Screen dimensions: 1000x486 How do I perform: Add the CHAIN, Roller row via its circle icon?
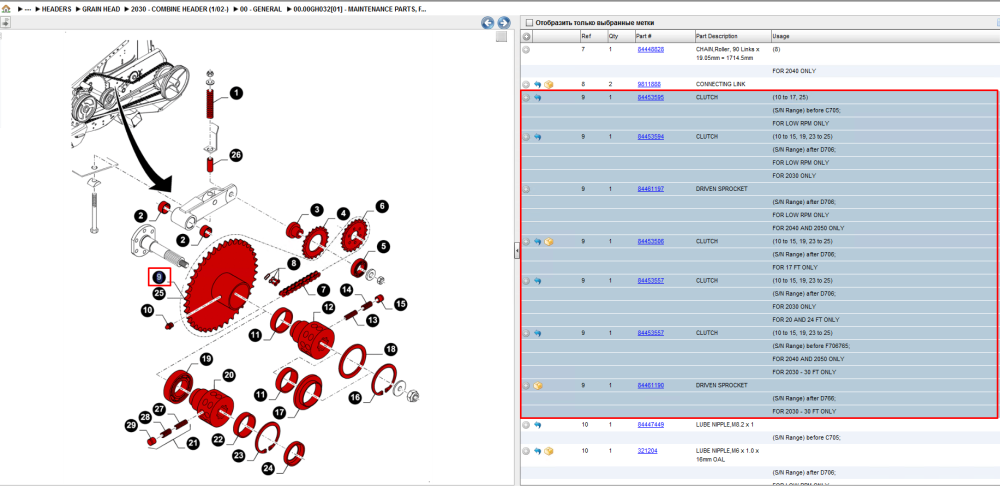click(x=526, y=49)
